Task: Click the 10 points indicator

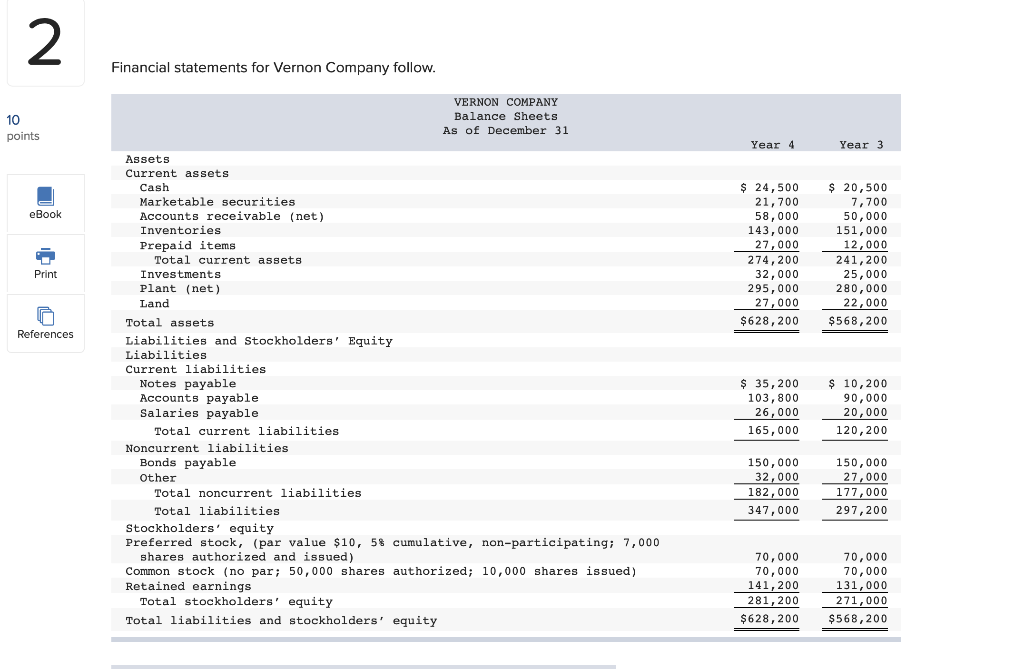Action: tap(23, 127)
